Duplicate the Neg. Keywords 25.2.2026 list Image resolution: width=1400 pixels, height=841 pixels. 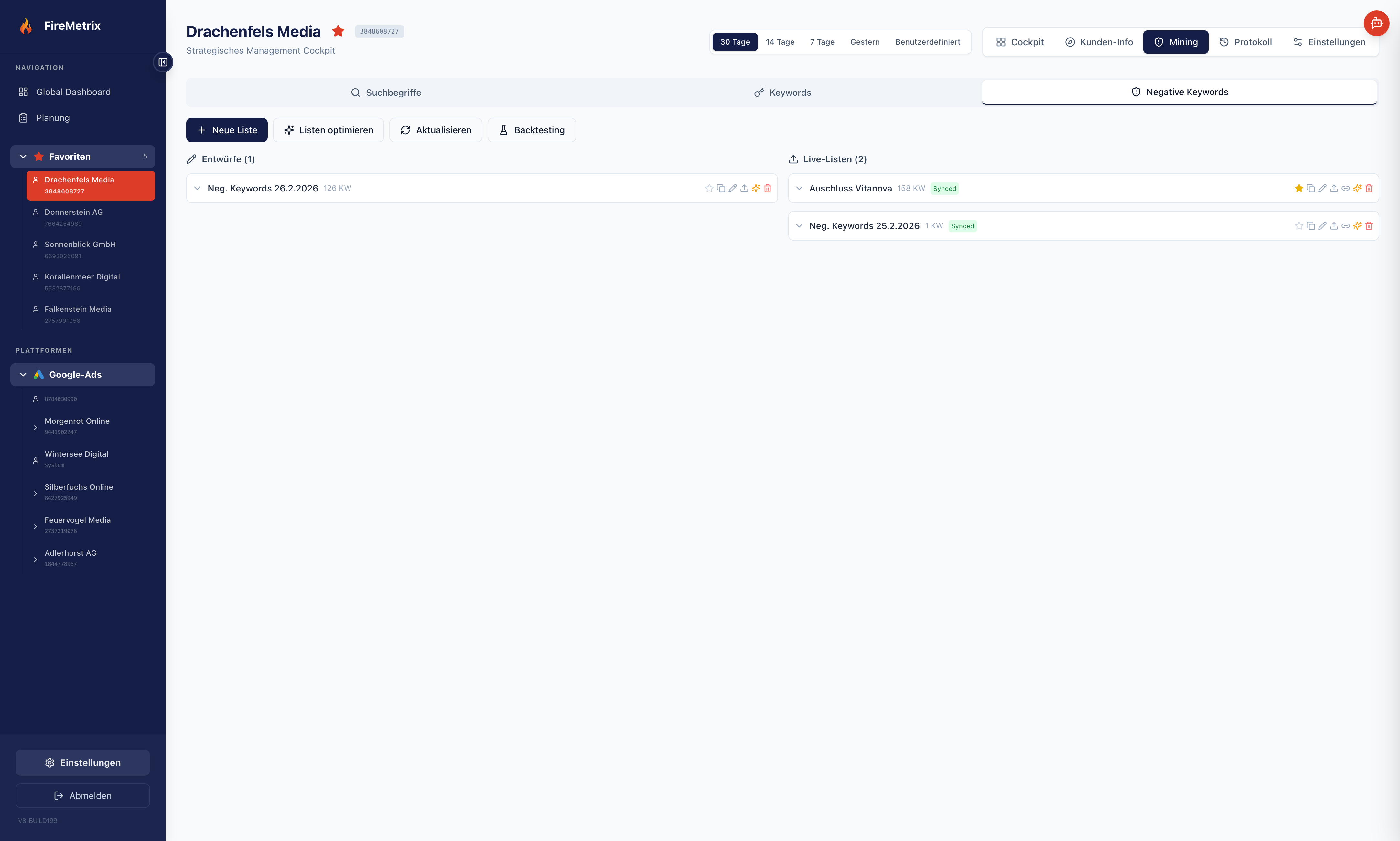pos(1310,225)
